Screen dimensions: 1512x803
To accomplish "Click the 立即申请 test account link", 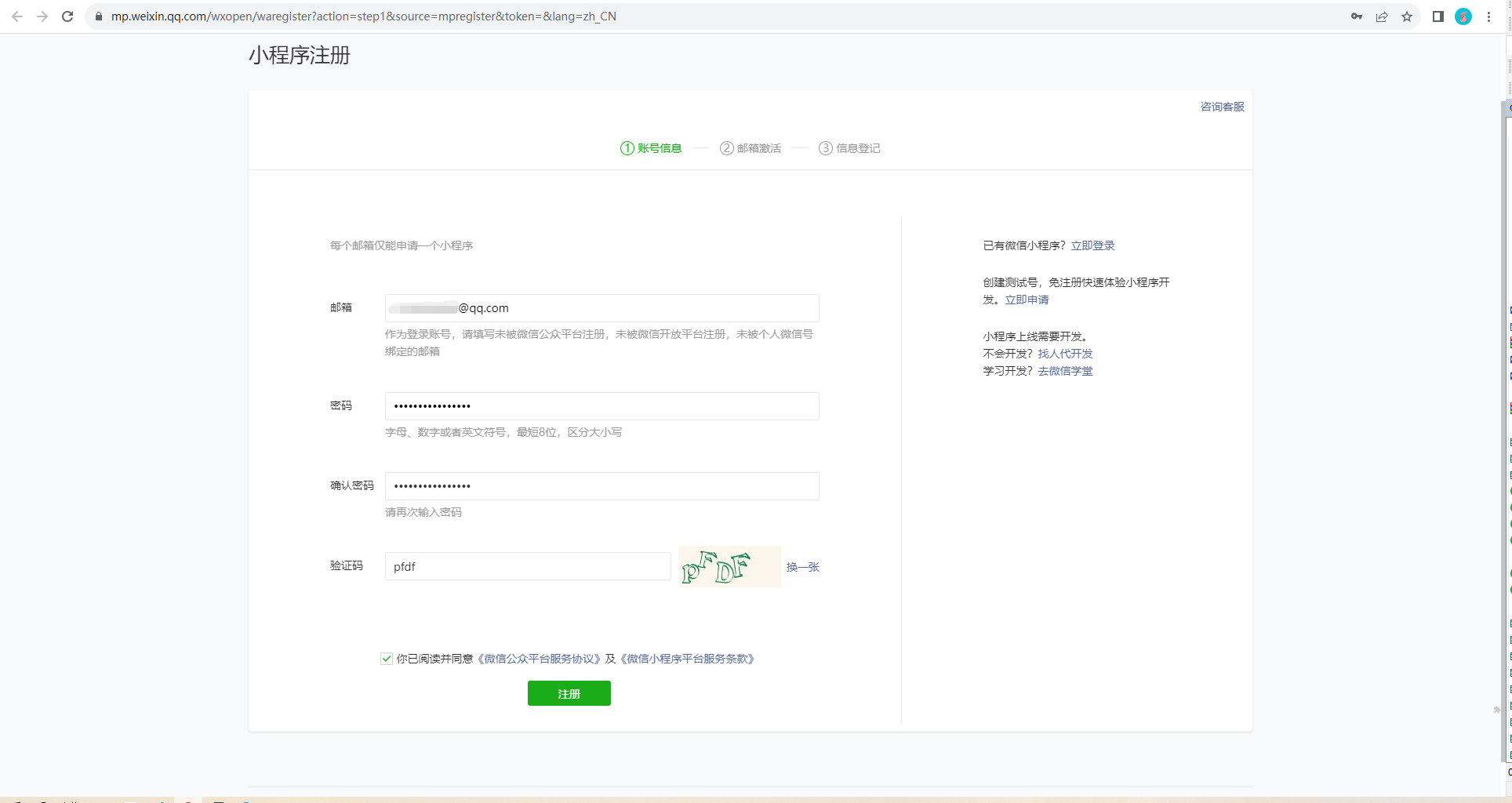I will (1027, 300).
